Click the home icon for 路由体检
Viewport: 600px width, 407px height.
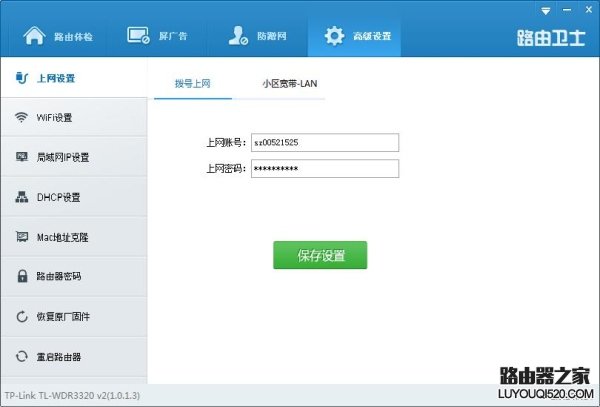(34, 36)
